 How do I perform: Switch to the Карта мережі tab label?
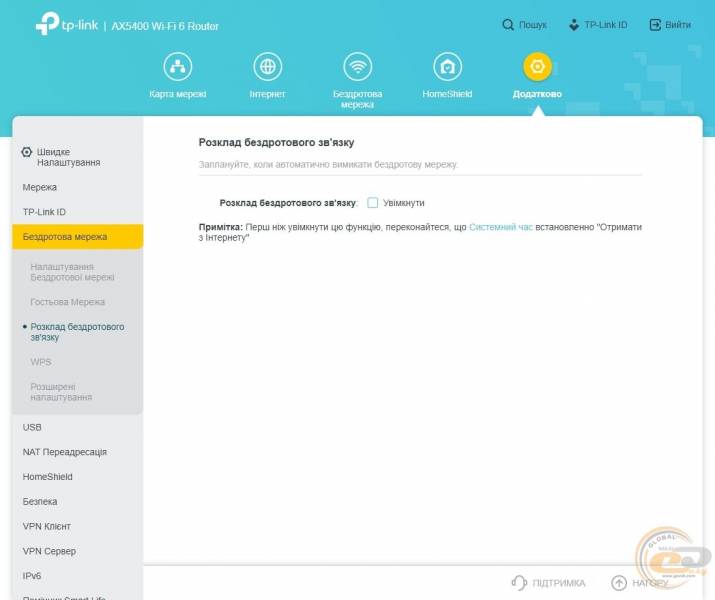[x=178, y=94]
